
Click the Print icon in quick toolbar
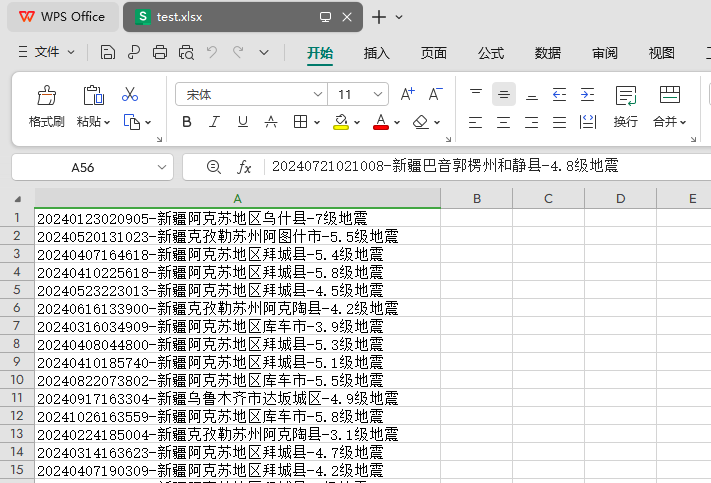160,53
